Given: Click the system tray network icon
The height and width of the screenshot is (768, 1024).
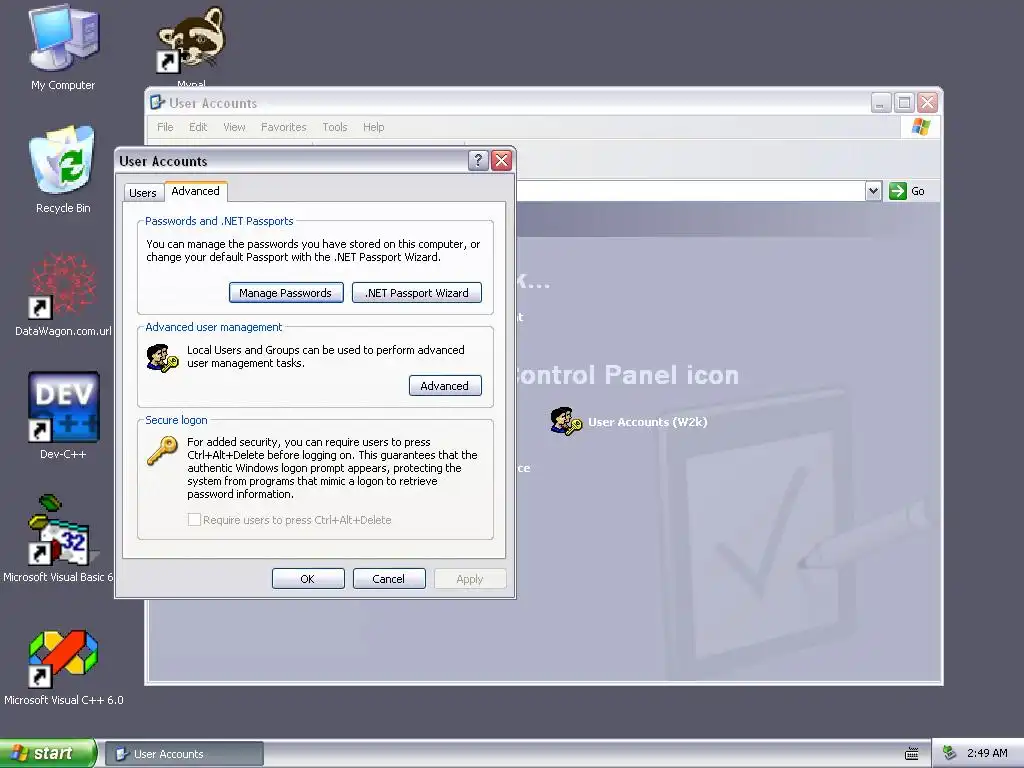Looking at the screenshot, I should (x=950, y=753).
